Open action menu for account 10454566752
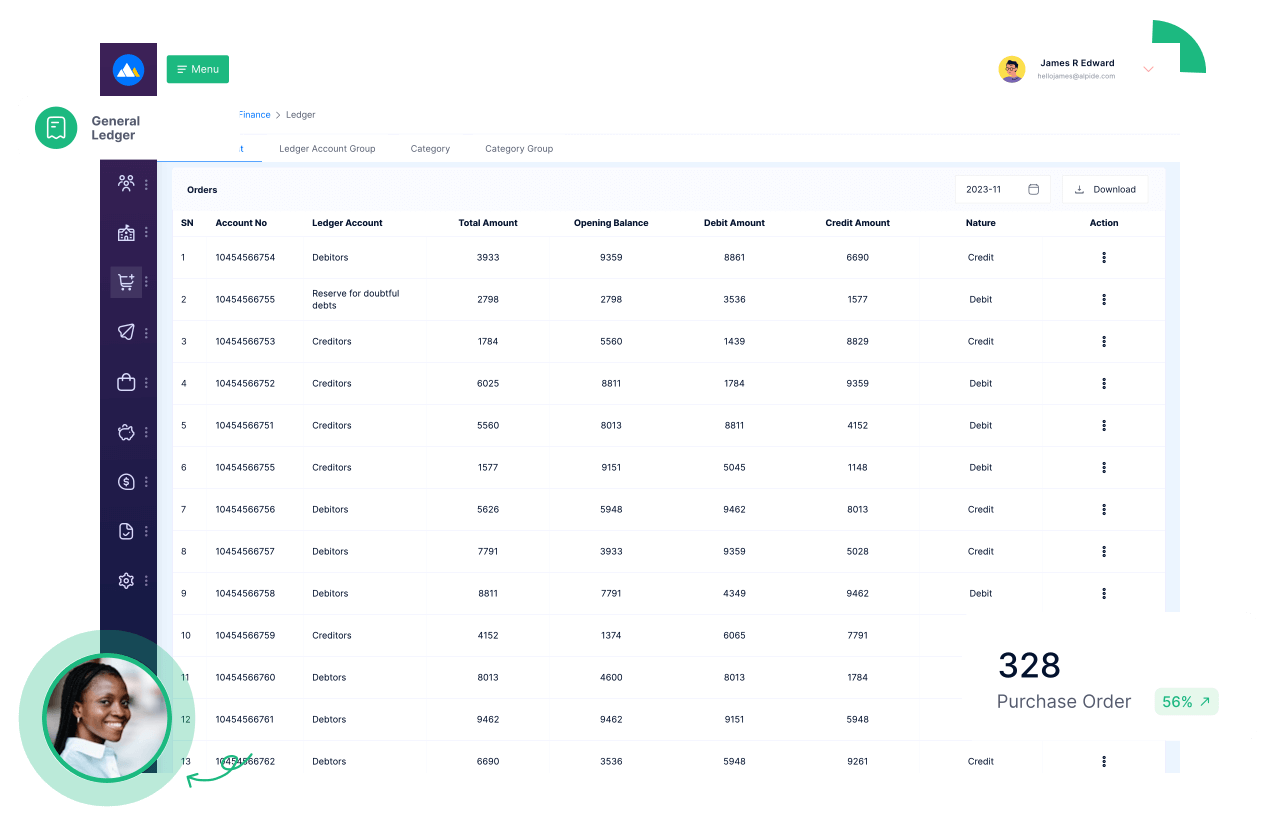The height and width of the screenshot is (816, 1280). click(1104, 383)
